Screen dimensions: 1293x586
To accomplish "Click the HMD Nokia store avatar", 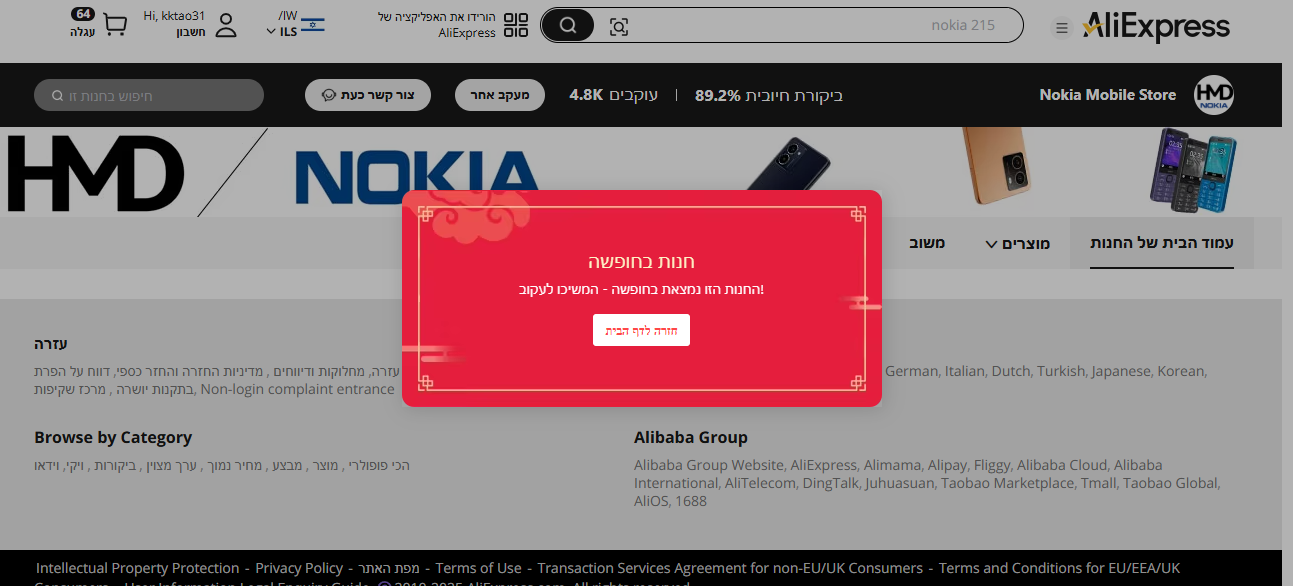I will point(1214,95).
